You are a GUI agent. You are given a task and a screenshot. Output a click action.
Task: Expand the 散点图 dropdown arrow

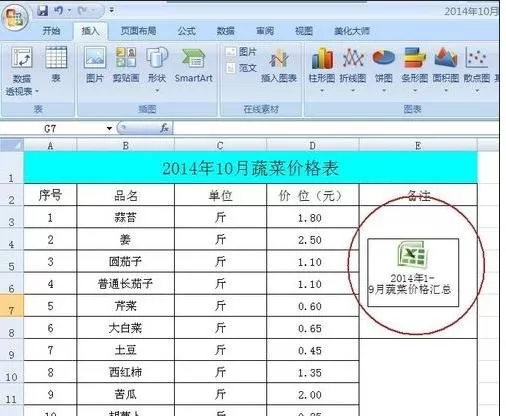point(477,90)
